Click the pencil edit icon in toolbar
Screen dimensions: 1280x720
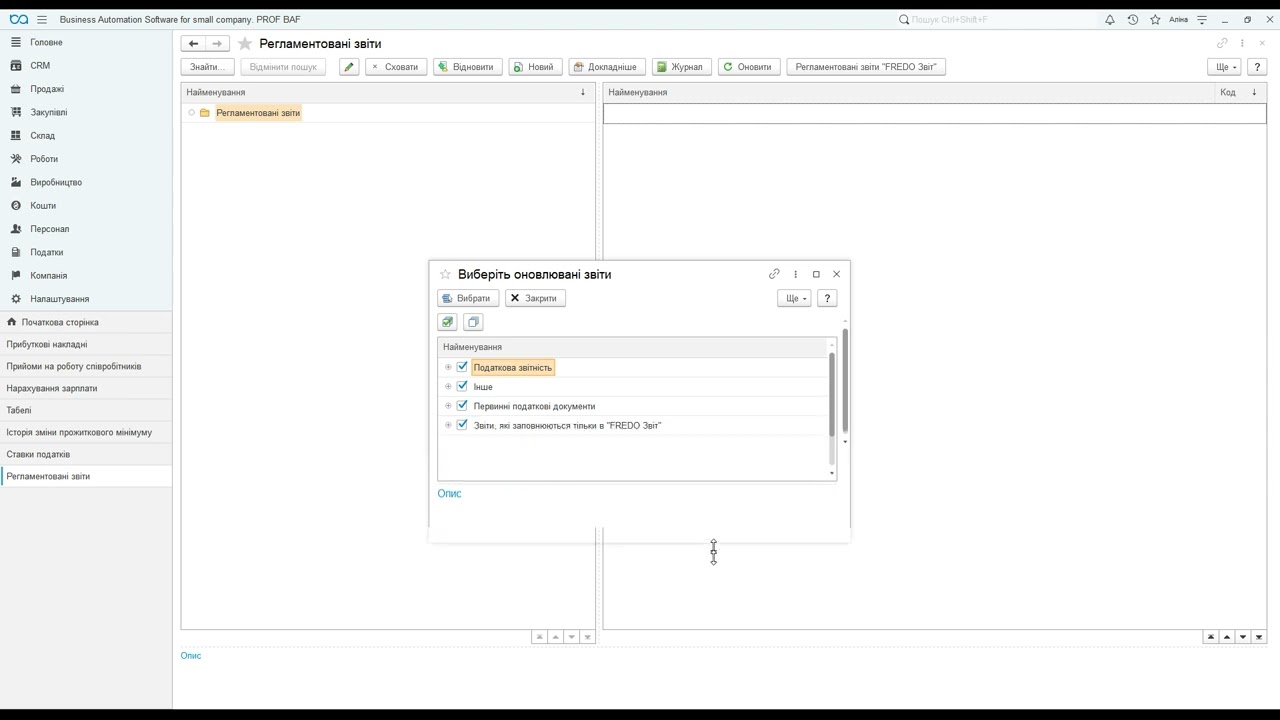(349, 67)
